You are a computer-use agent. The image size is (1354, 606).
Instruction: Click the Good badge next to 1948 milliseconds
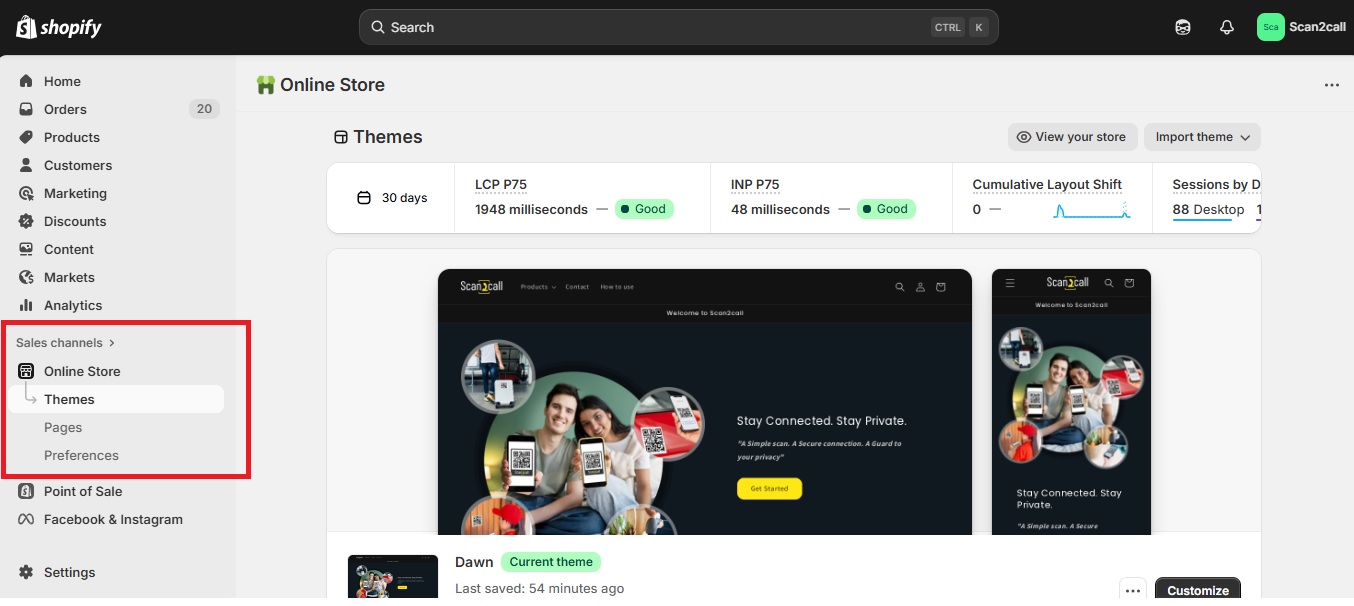pos(644,209)
